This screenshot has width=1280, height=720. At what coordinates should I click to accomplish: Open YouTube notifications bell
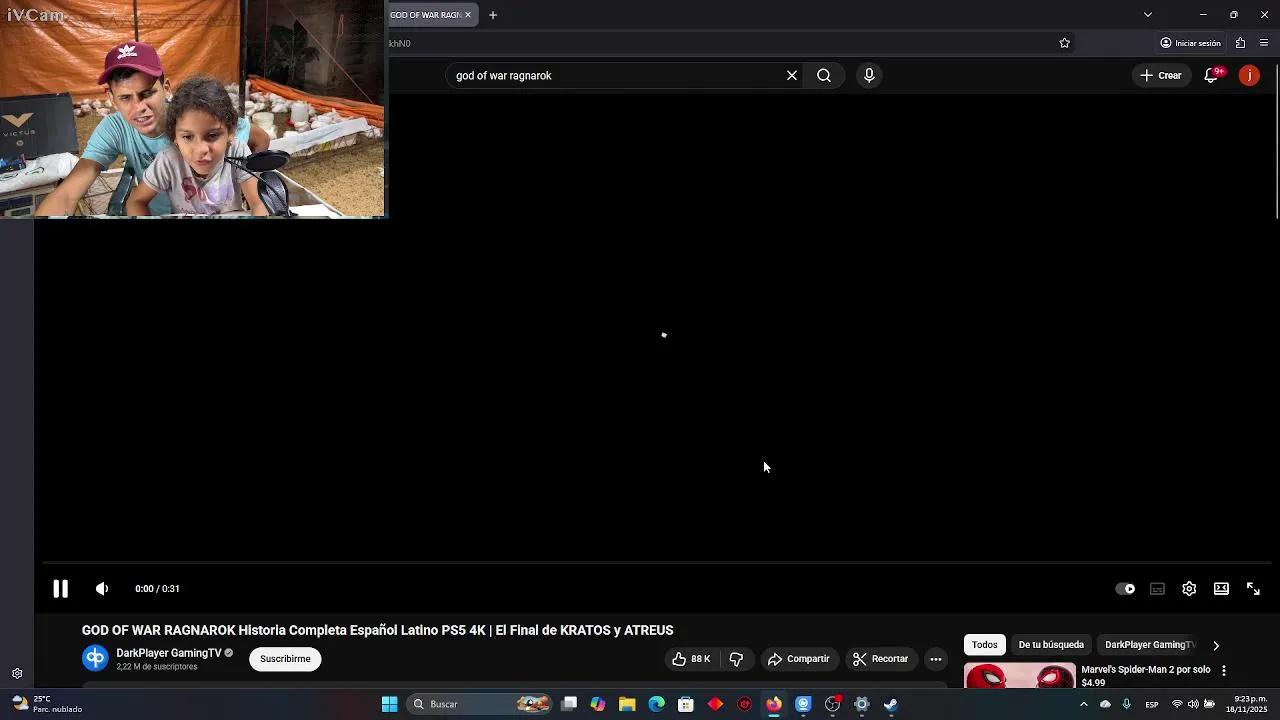coord(1211,75)
